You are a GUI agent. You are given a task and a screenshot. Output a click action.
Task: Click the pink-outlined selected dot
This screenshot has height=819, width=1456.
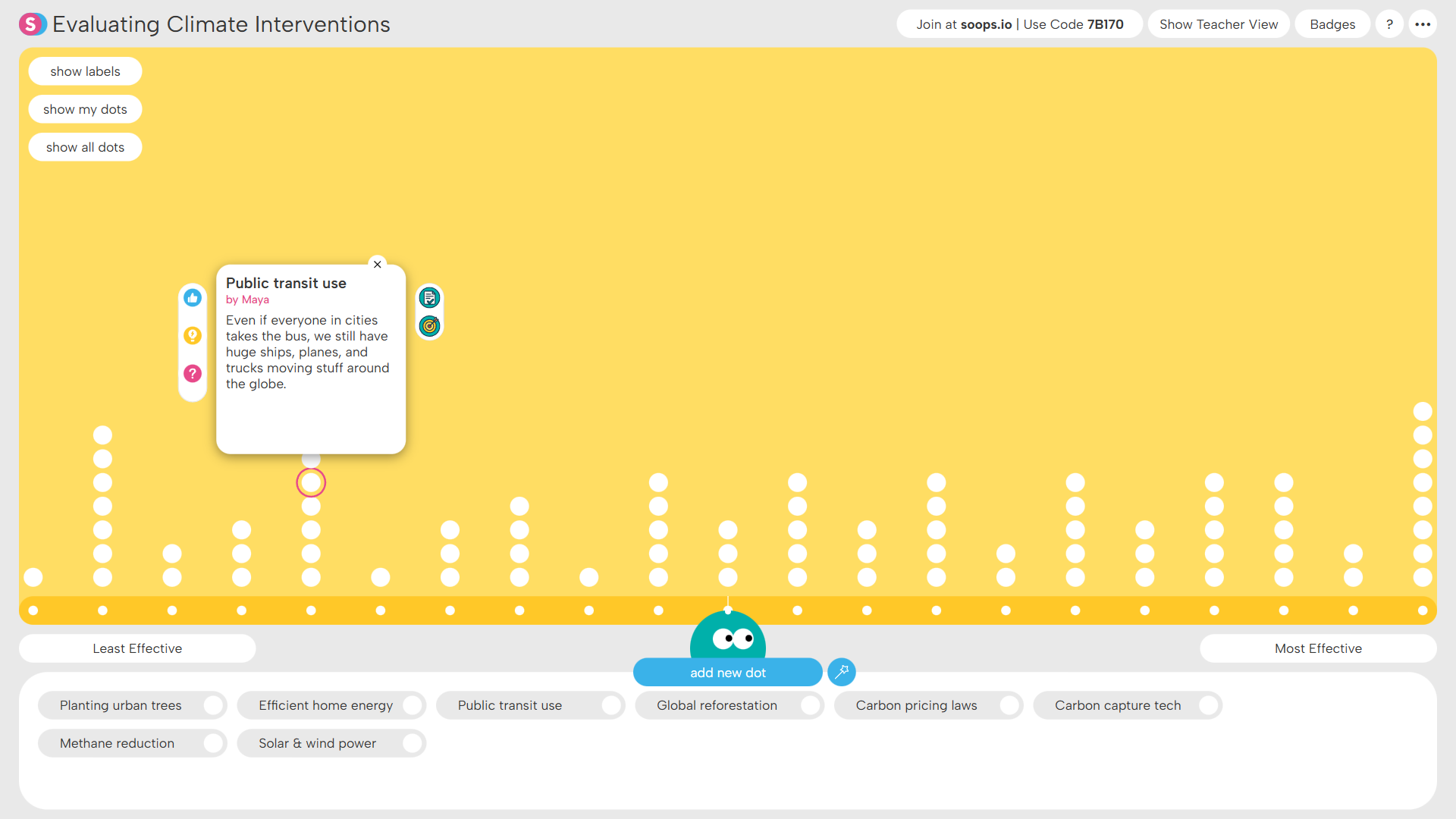[x=311, y=482]
